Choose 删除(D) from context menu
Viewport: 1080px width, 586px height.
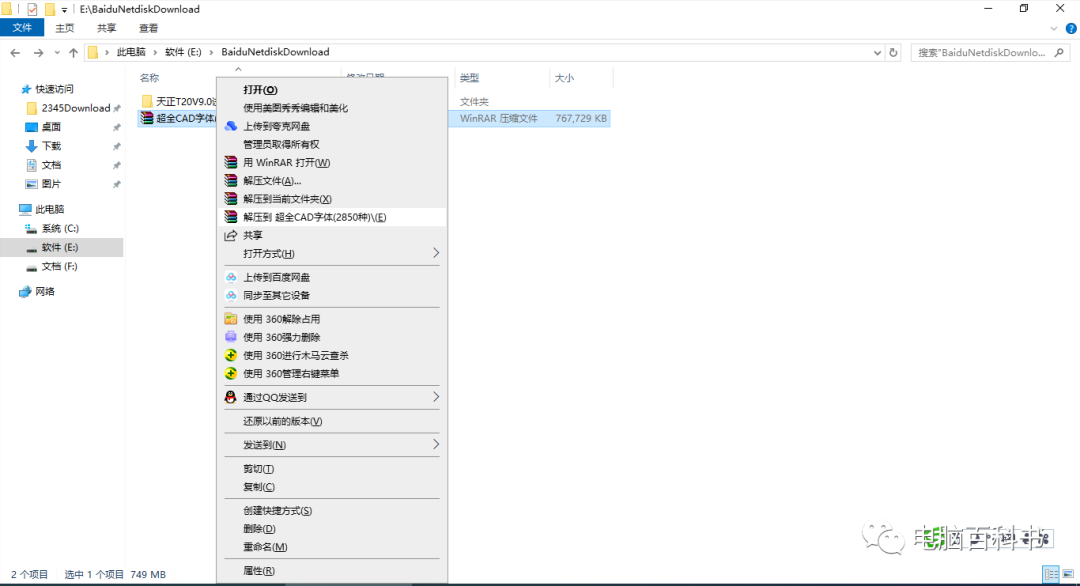point(332,529)
